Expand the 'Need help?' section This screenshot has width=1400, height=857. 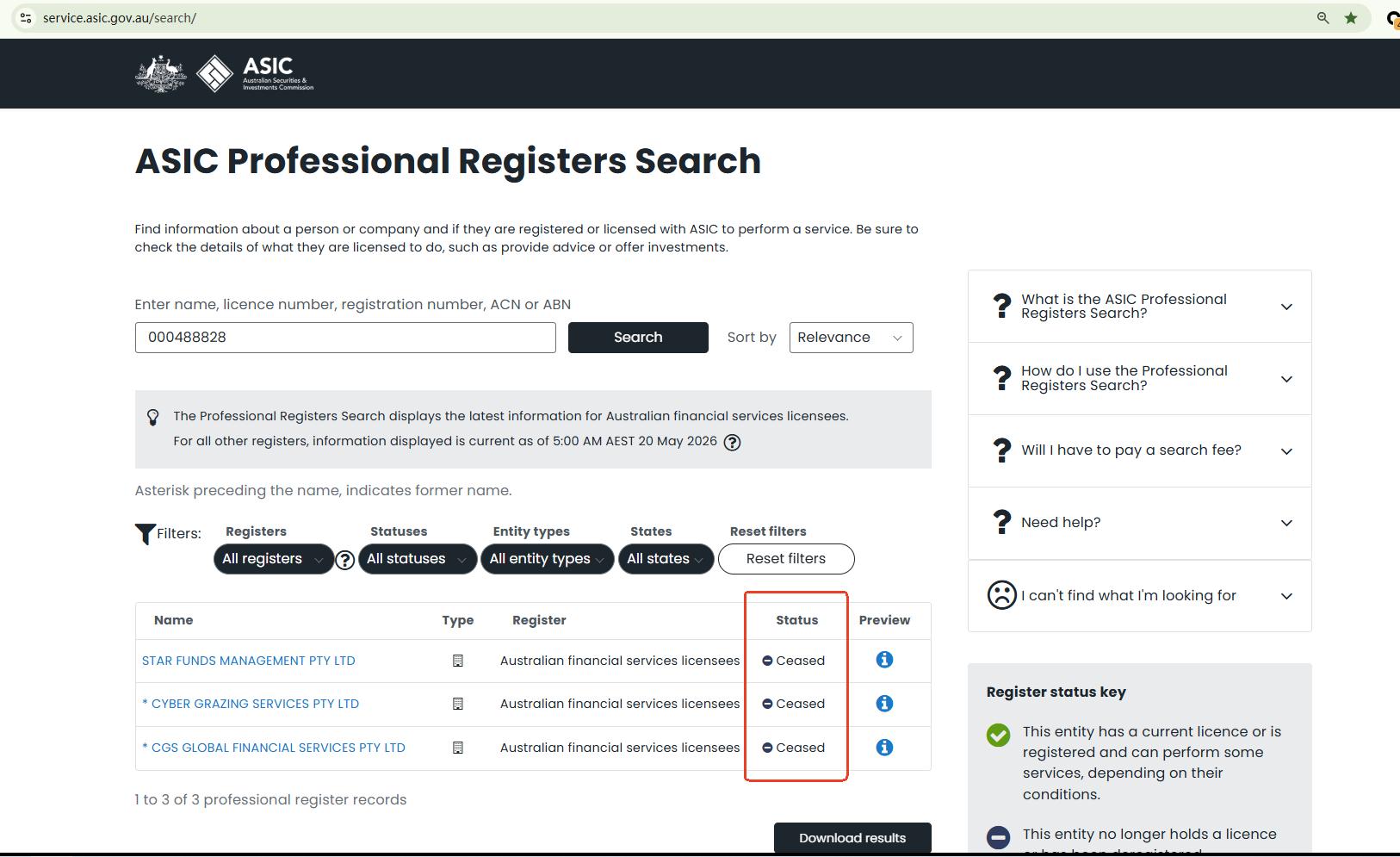pos(1140,523)
